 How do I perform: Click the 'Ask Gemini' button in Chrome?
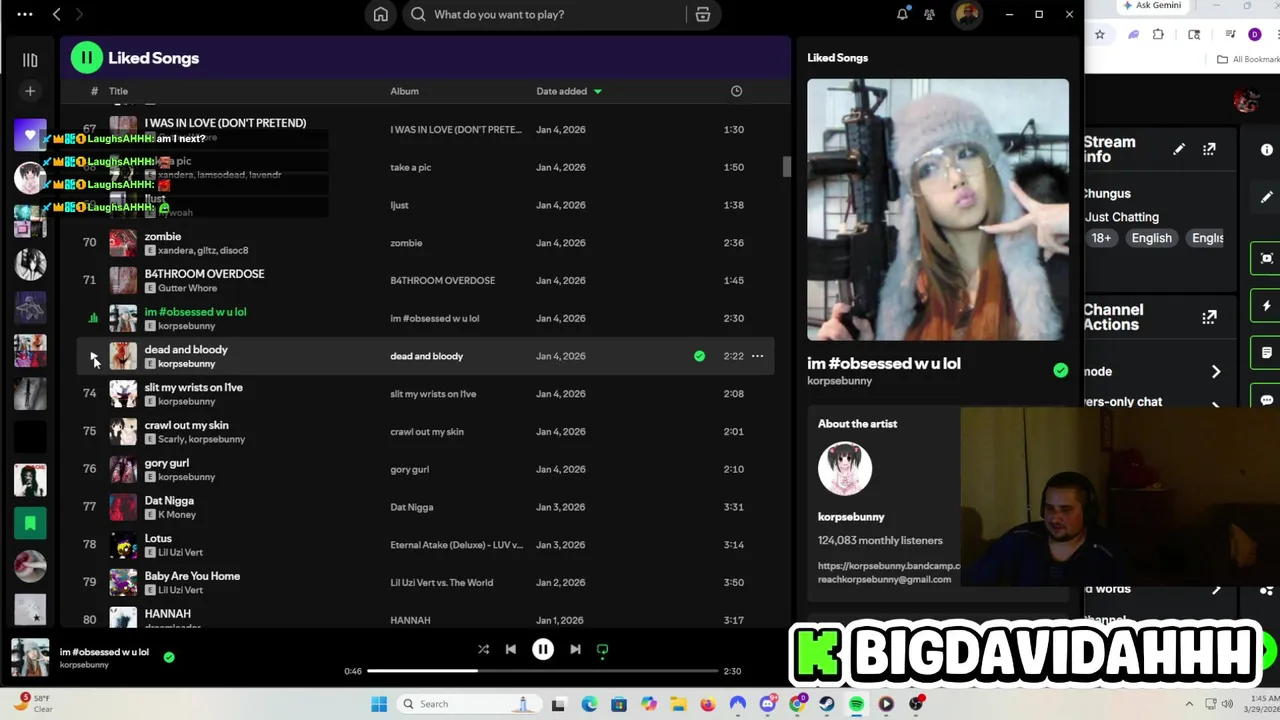[1152, 5]
